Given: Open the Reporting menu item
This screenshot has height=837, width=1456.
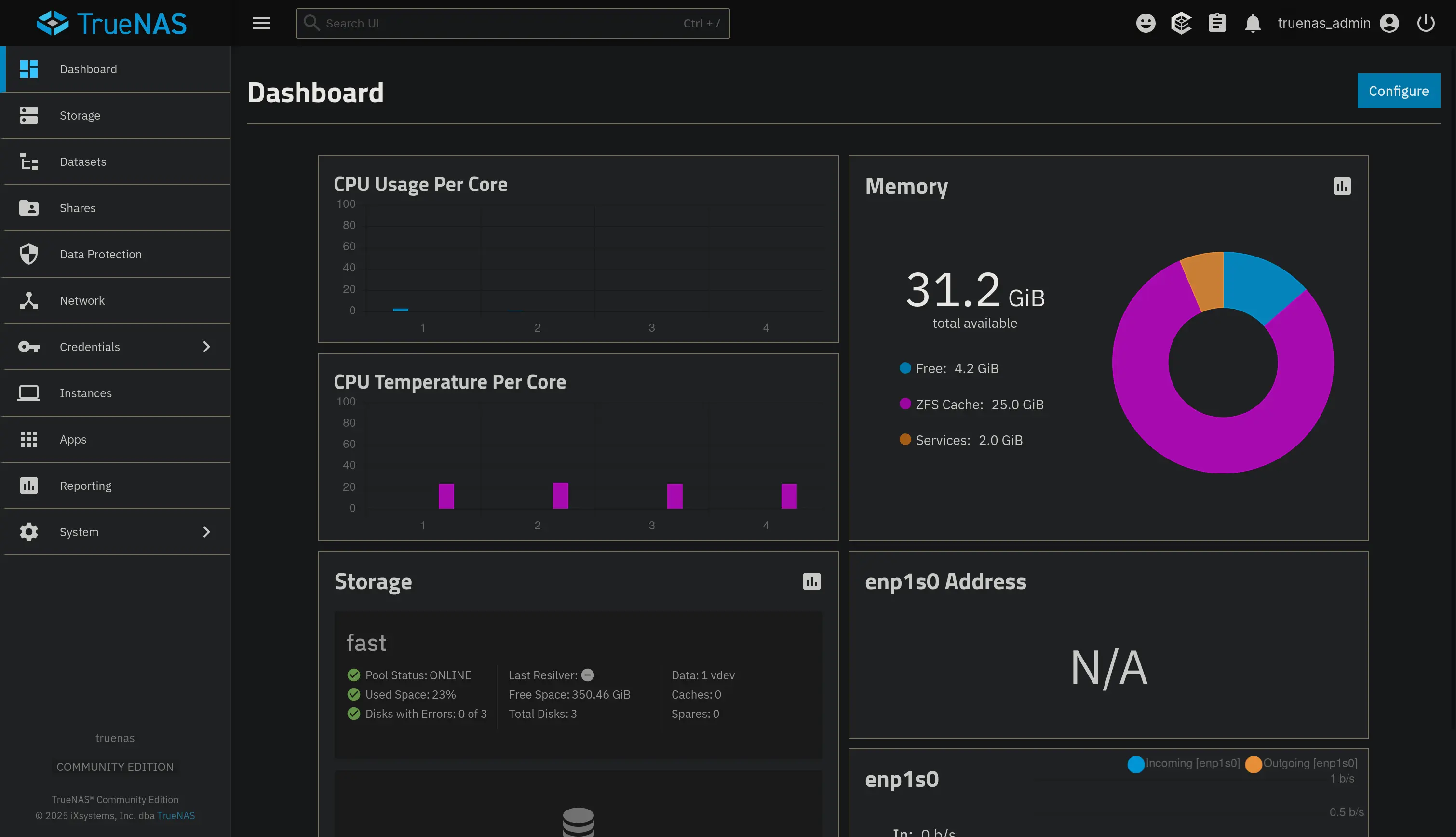Looking at the screenshot, I should pos(116,486).
